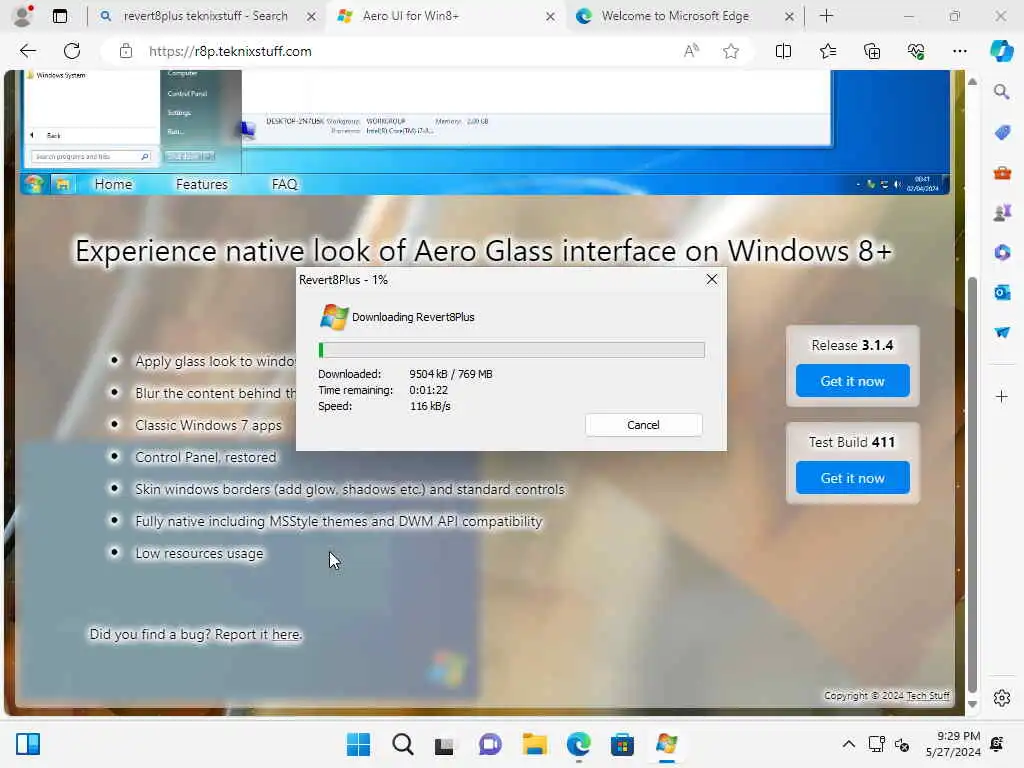Open the Edge profile avatar icon
The width and height of the screenshot is (1024, 768).
pos(22,16)
